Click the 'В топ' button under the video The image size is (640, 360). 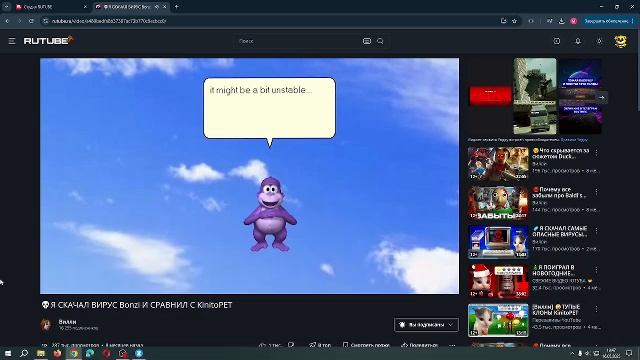(x=320, y=345)
